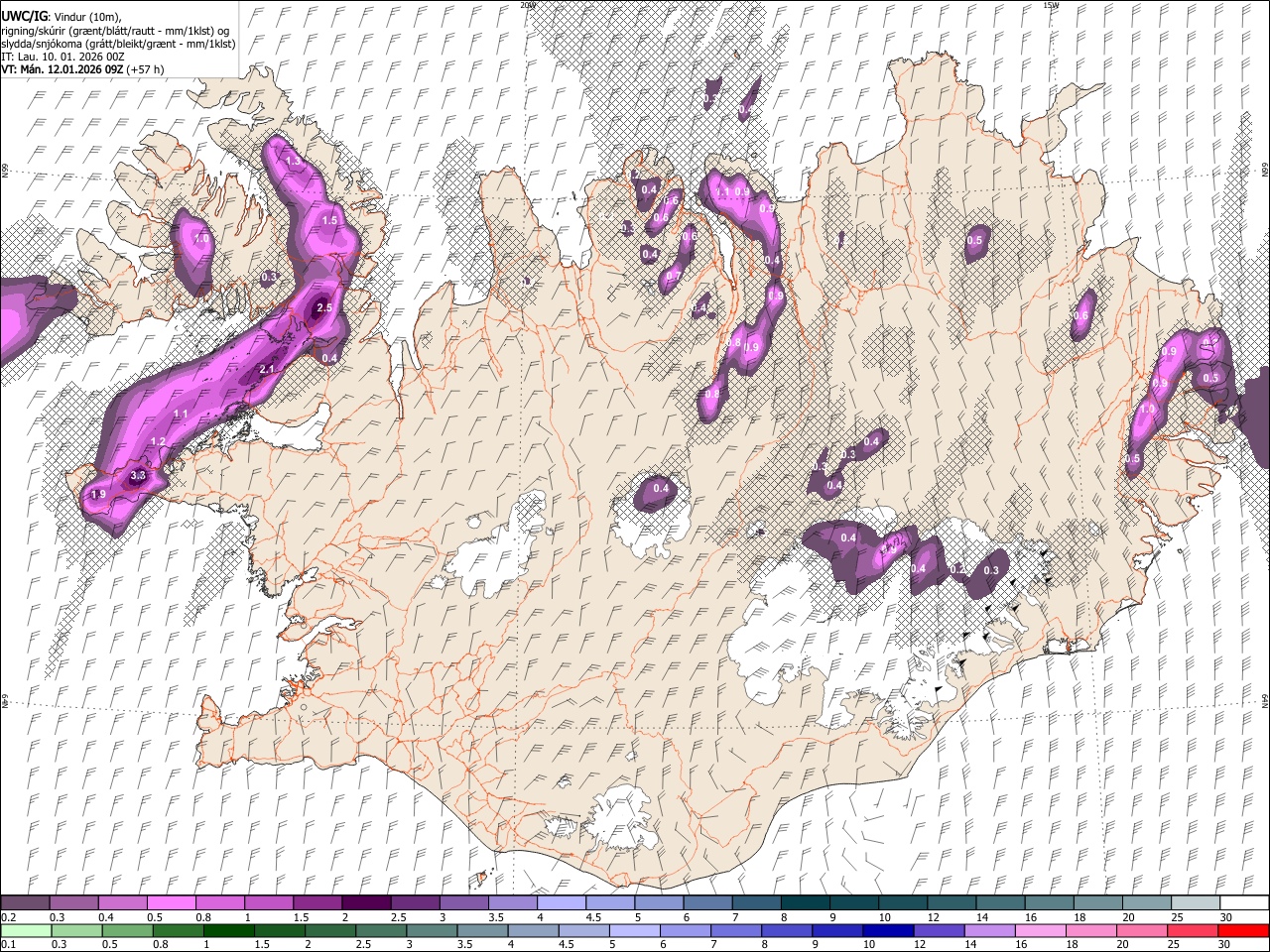1270x952 pixels.
Task: Click the '0.2' label in the snow legend
Action: [x=7, y=917]
